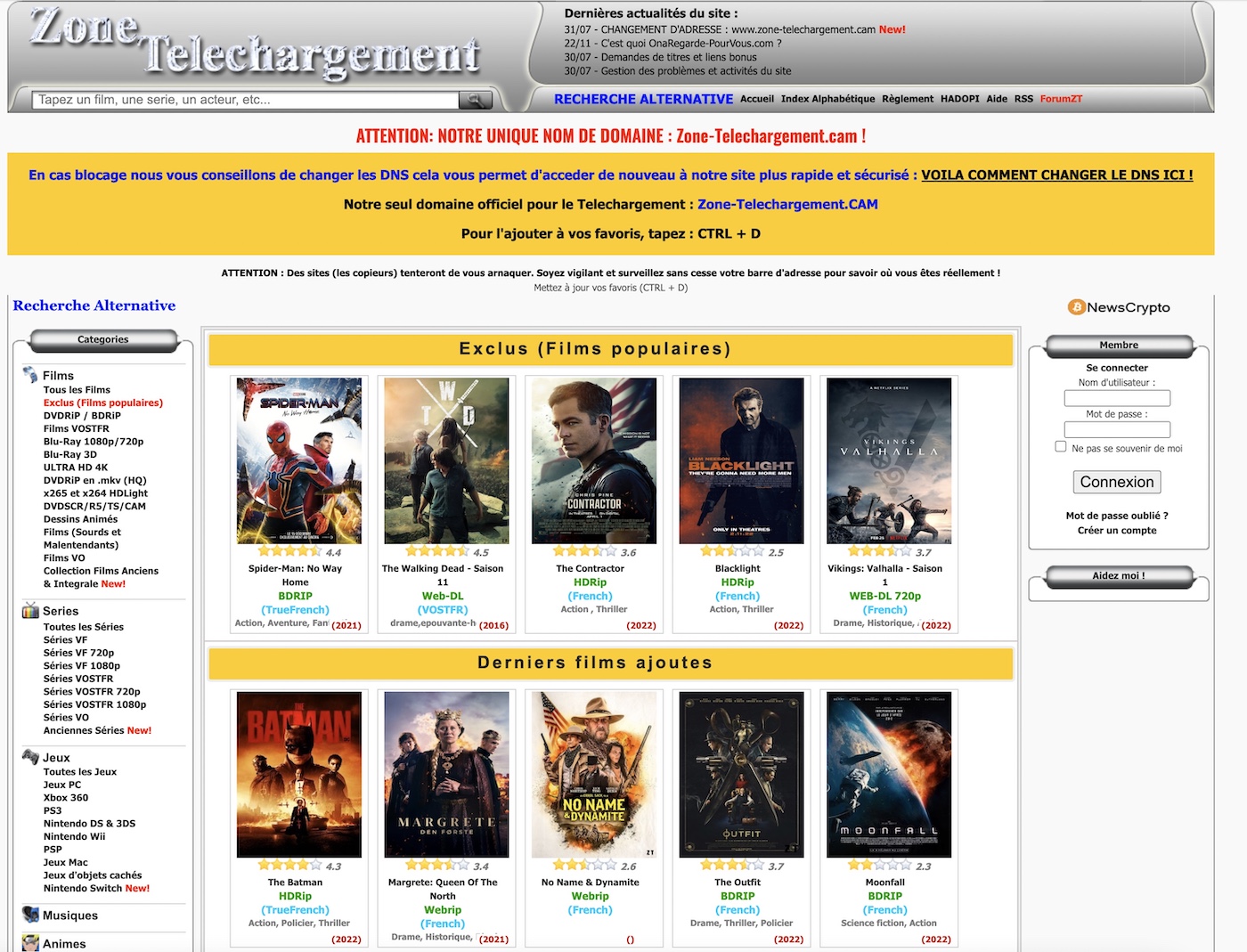Screen dimensions: 1247x952
Task: Click the Moonfall 2.3 star rating
Action: (x=879, y=866)
